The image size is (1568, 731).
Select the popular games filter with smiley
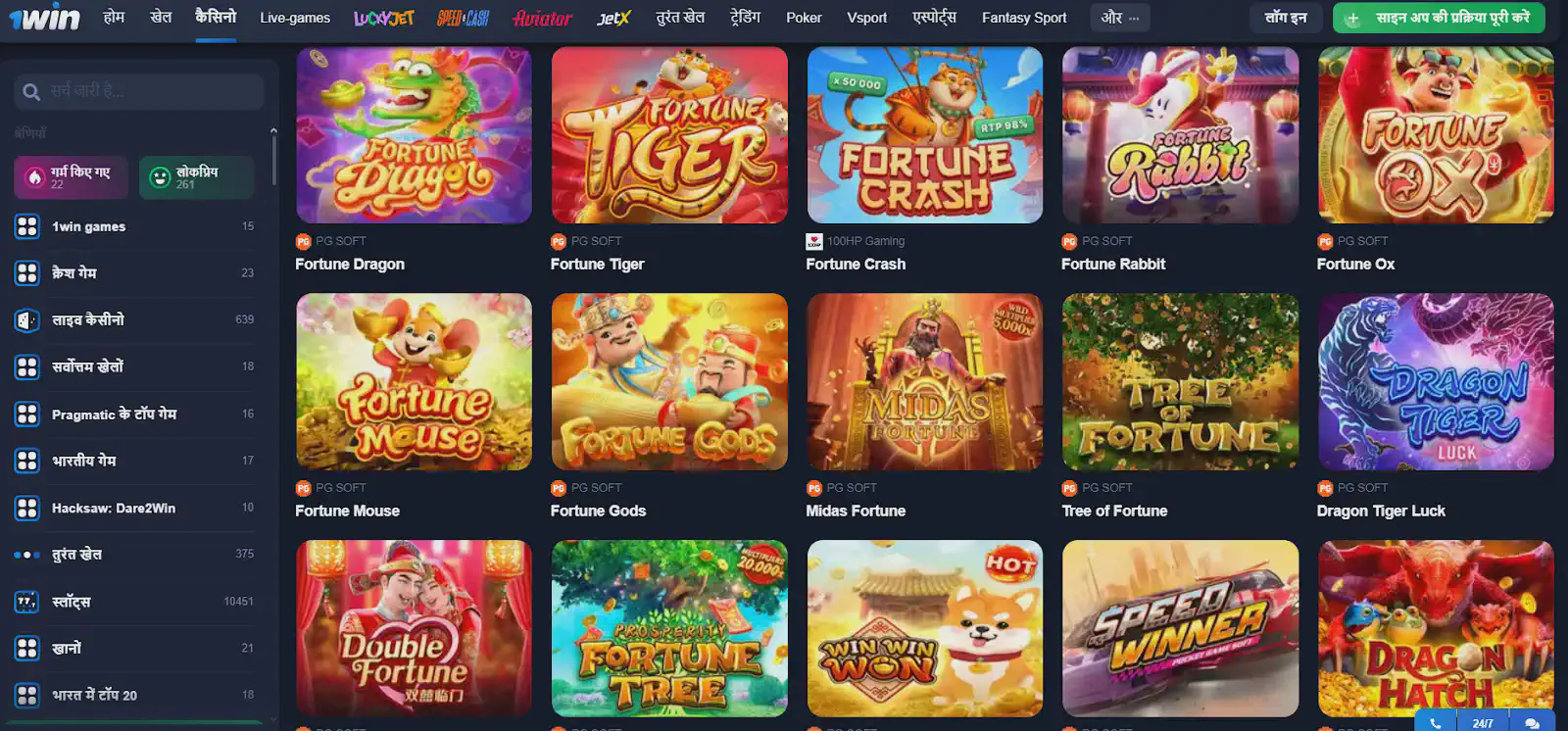(196, 177)
